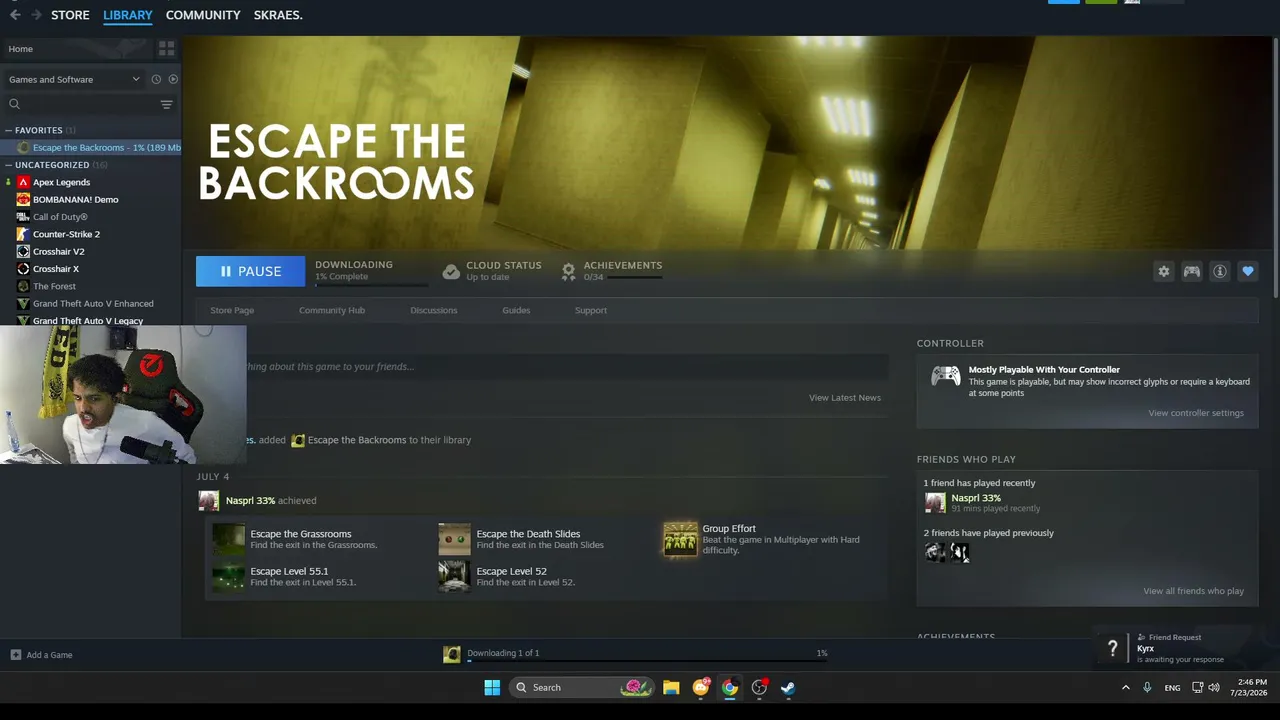This screenshot has width=1280, height=720.
Task: Open controller layout icon
Action: pos(1192,271)
